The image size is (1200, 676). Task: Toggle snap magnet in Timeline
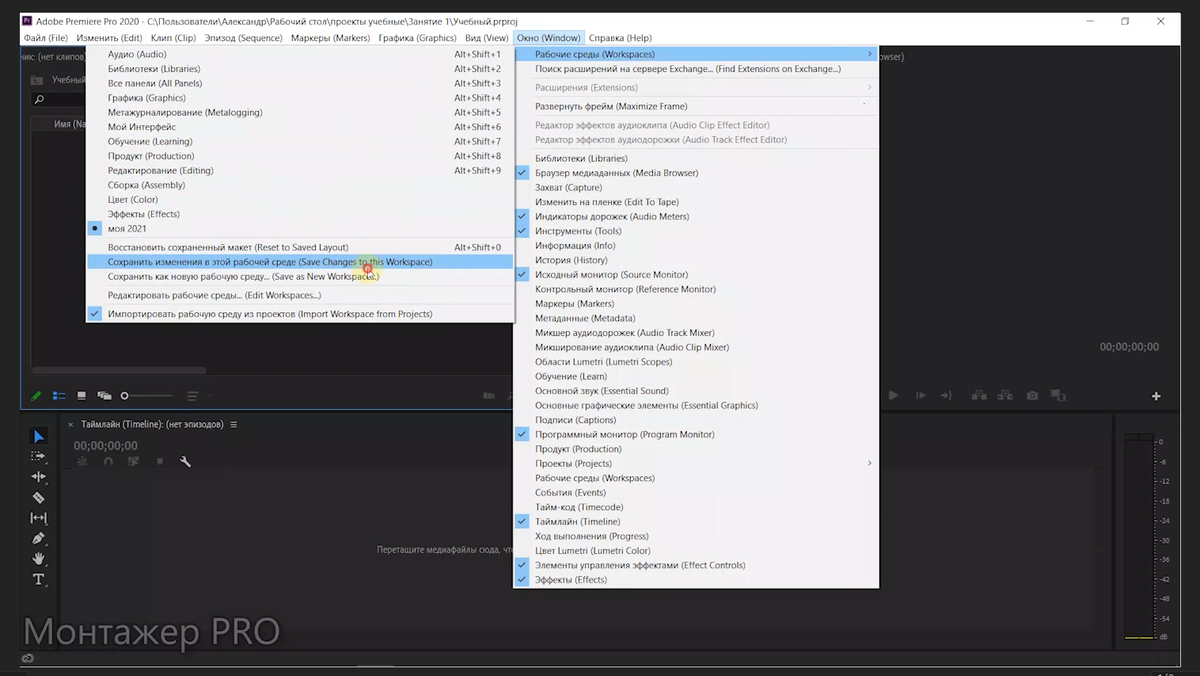click(x=108, y=462)
